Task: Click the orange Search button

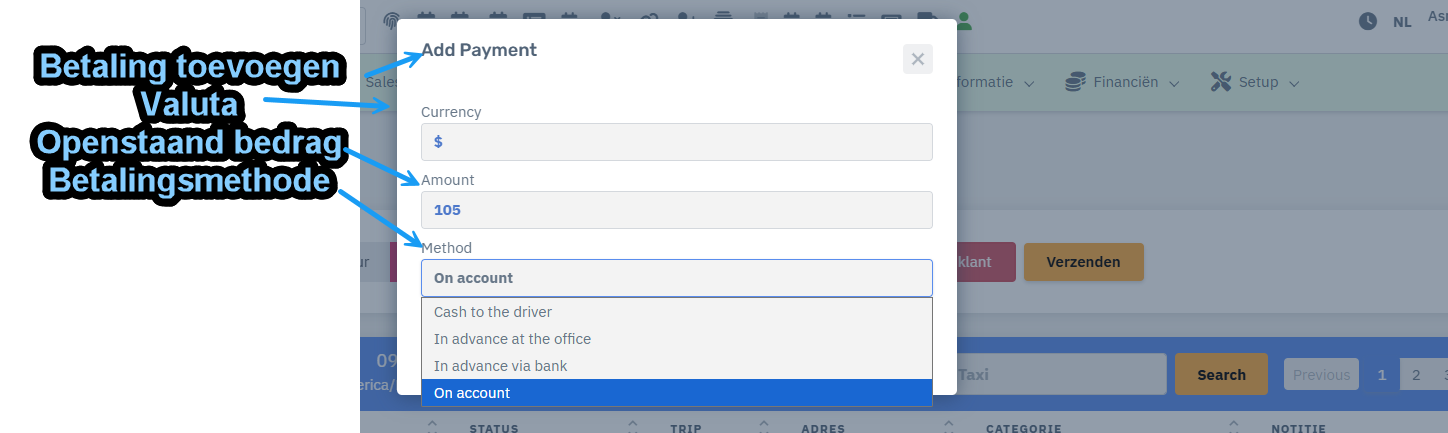Action: pyautogui.click(x=1221, y=375)
